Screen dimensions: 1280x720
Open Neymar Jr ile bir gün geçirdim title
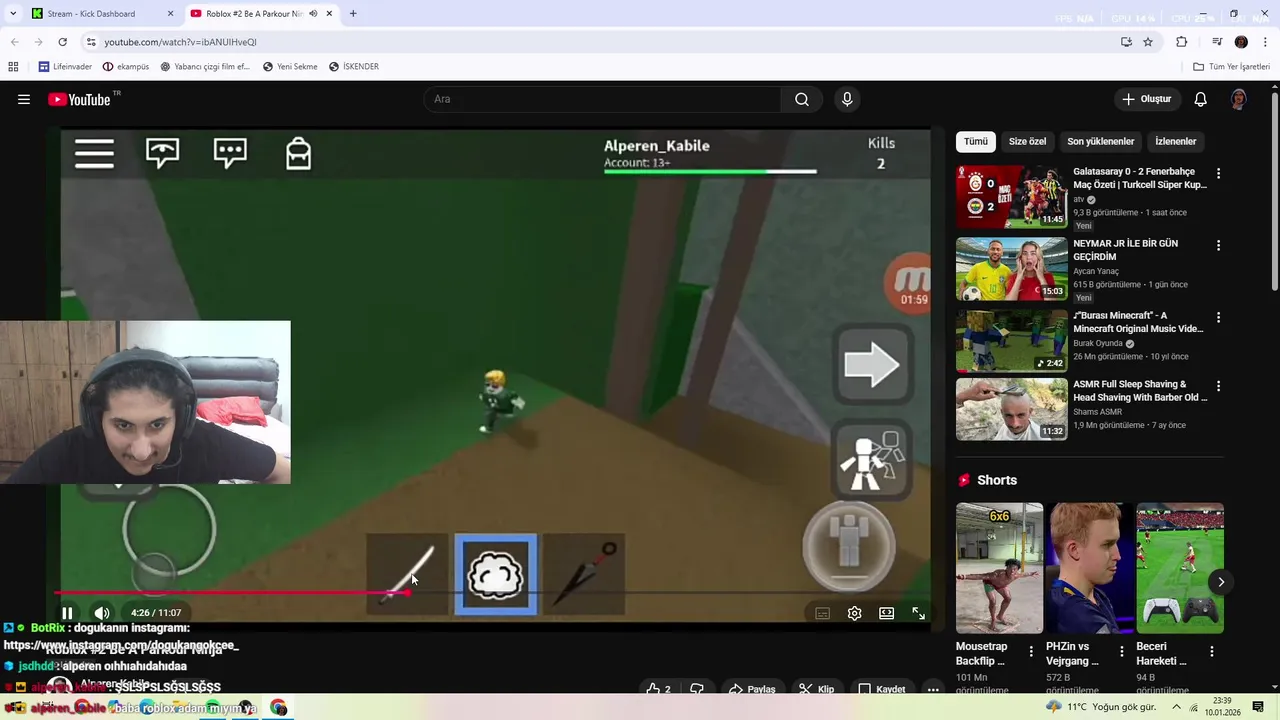coord(1125,250)
